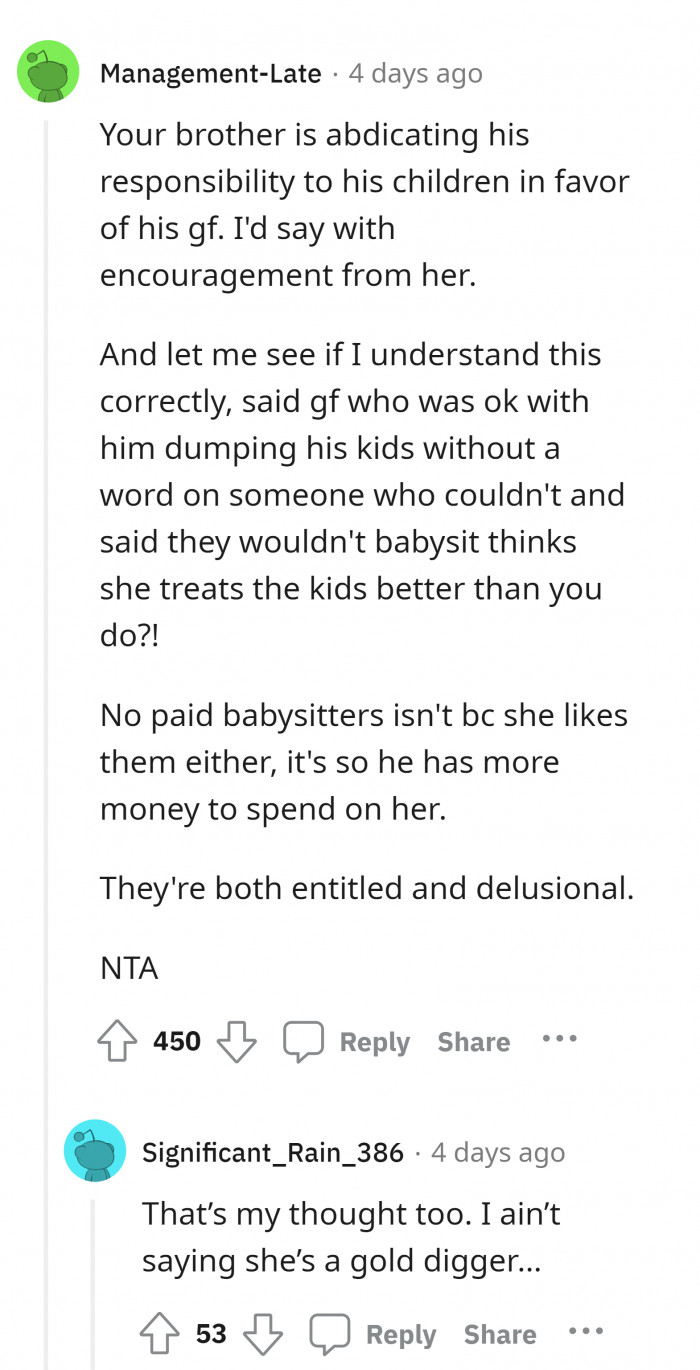The image size is (700, 1370).
Task: Open more options on Management-Late's comment
Action: [x=559, y=1039]
